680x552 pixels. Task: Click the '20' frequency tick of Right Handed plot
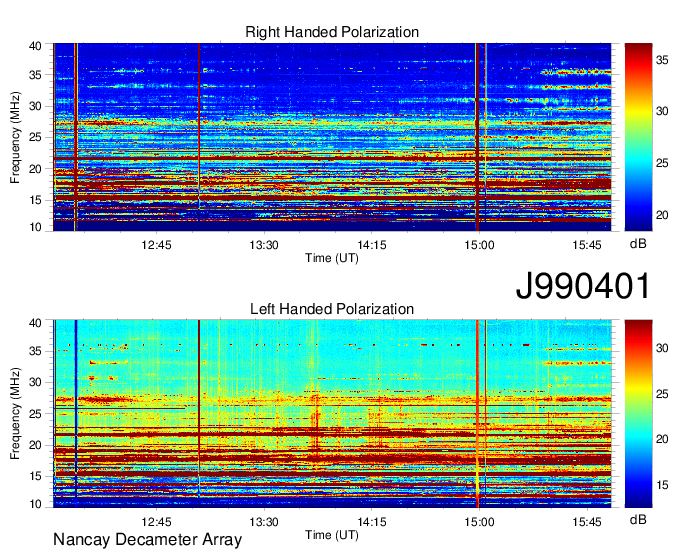[x=35, y=169]
